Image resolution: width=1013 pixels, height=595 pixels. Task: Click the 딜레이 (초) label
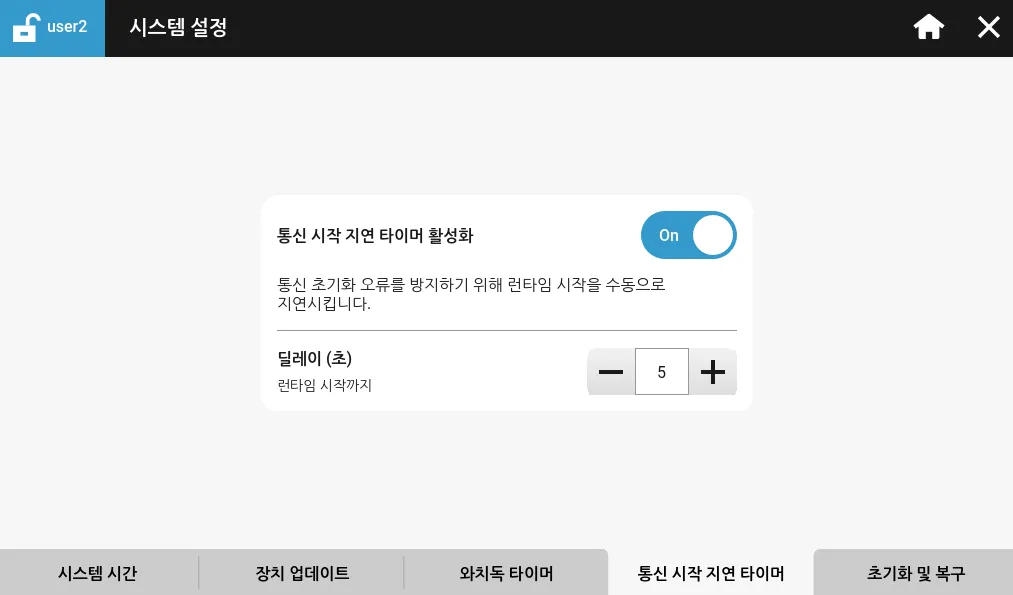click(x=314, y=359)
